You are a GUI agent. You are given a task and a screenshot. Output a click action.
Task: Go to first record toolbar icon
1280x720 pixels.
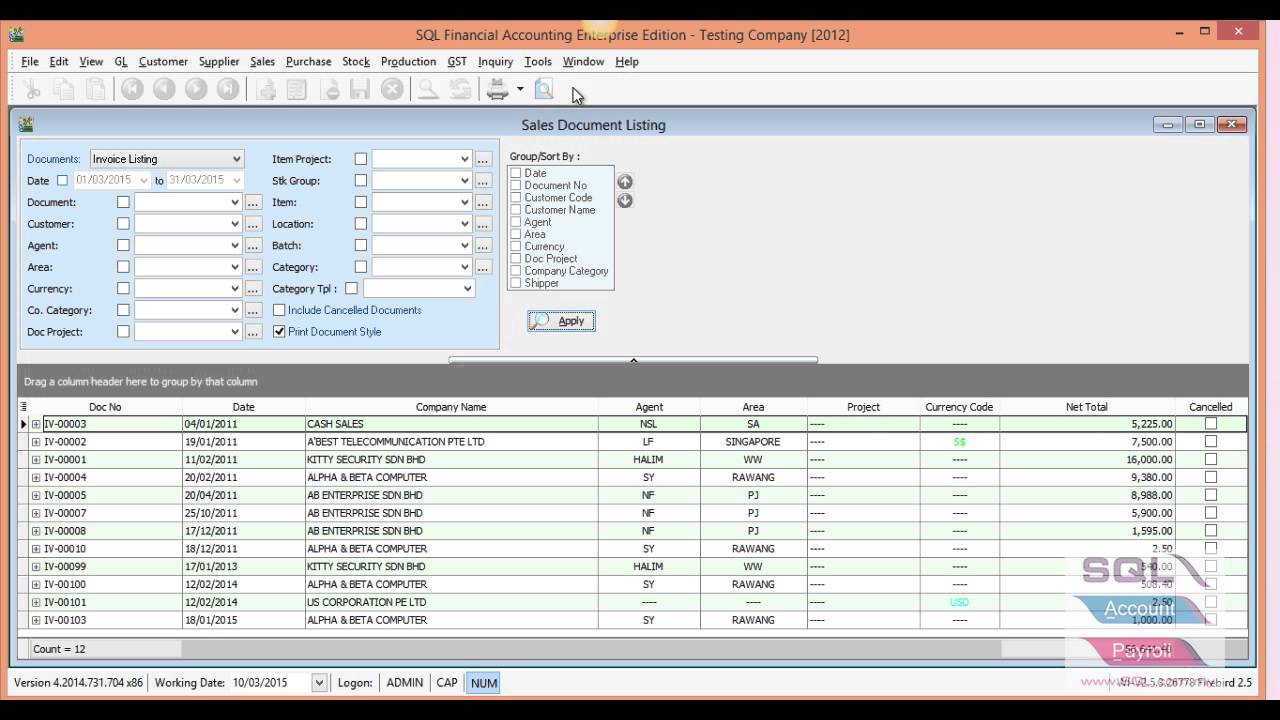pos(132,90)
